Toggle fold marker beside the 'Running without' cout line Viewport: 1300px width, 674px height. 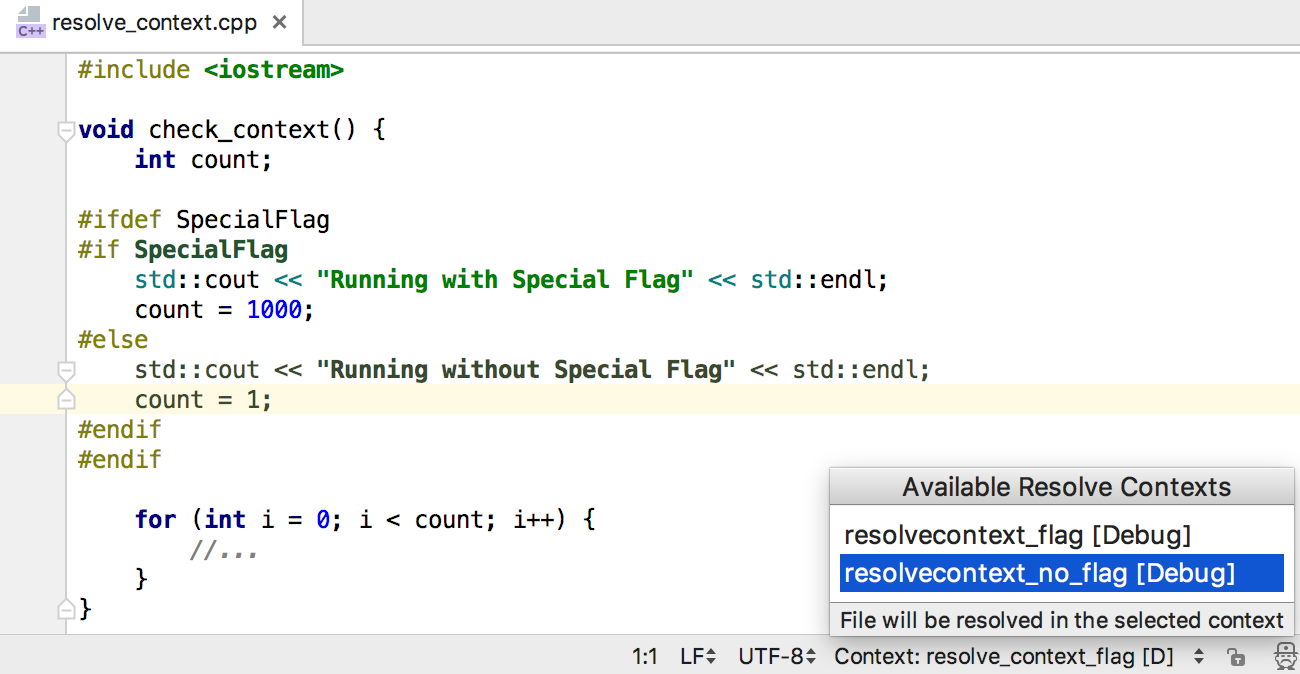pos(66,371)
